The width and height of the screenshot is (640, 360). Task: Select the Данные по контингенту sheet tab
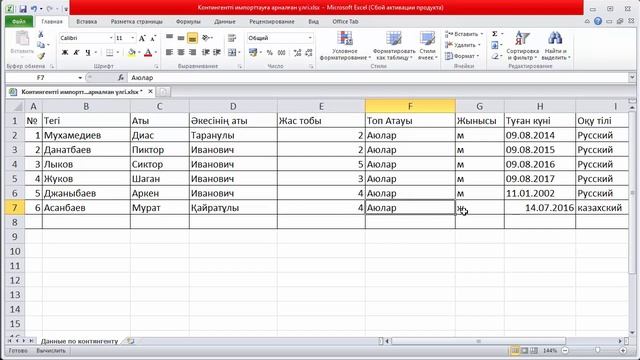(x=79, y=341)
